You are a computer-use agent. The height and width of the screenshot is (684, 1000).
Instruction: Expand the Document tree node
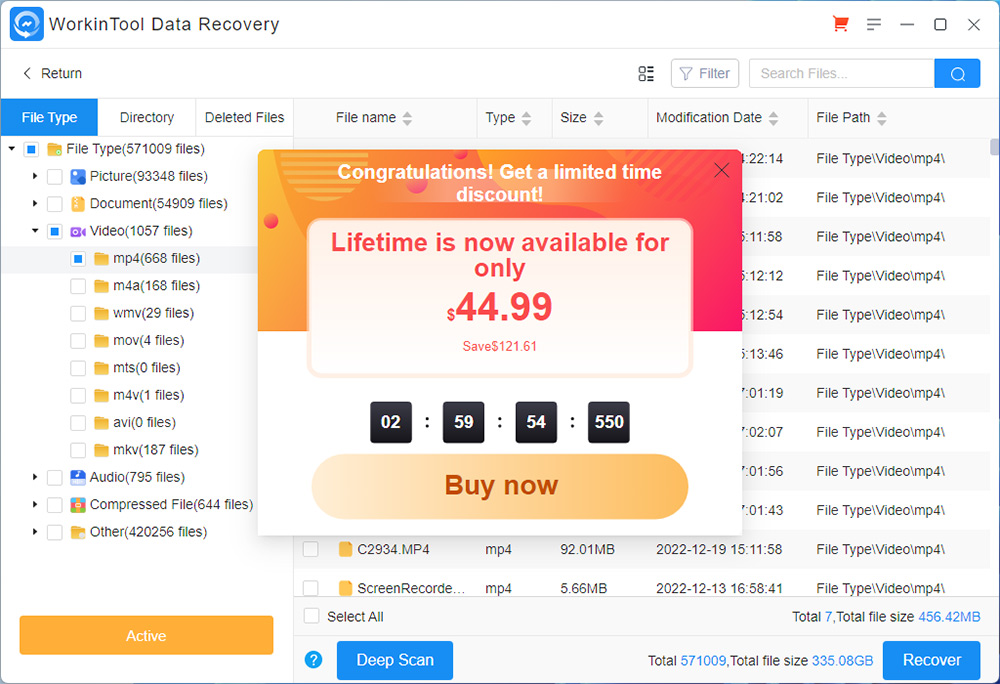tap(35, 203)
